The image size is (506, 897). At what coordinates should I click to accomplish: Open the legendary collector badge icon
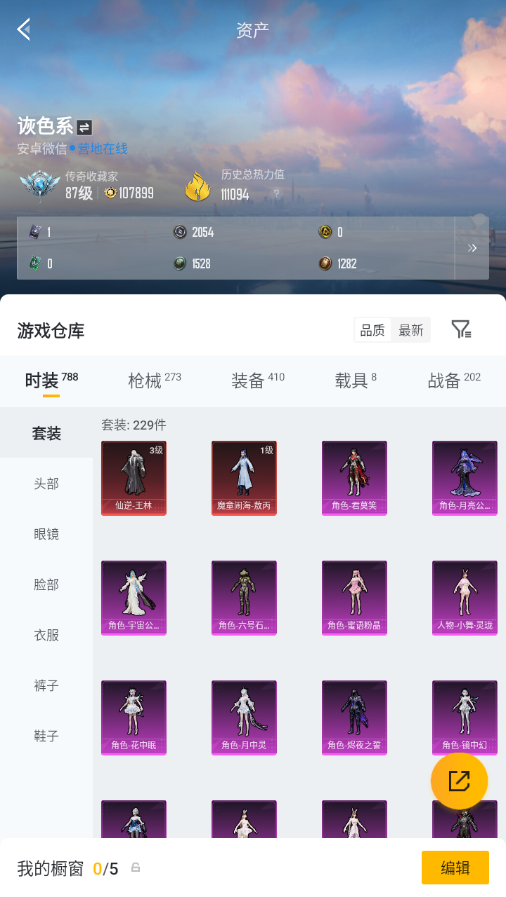[x=39, y=185]
